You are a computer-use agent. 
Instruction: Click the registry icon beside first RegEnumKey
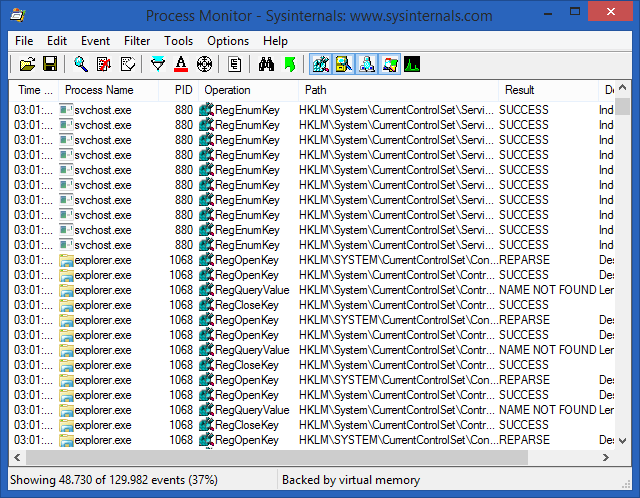coord(207,110)
